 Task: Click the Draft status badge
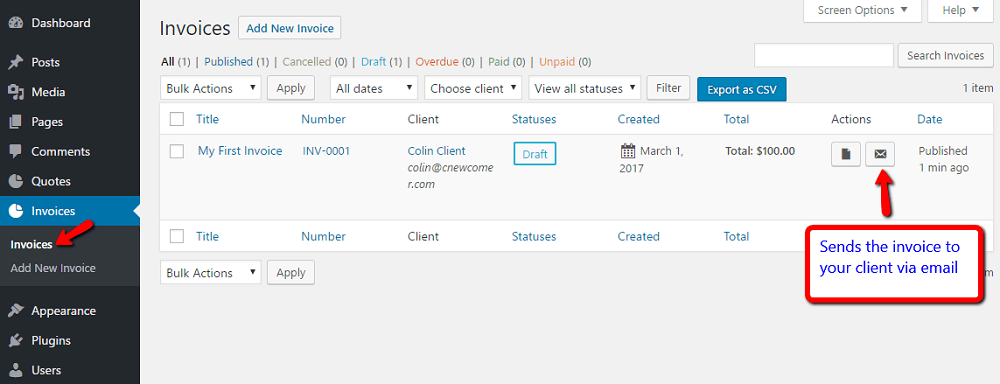pos(535,154)
